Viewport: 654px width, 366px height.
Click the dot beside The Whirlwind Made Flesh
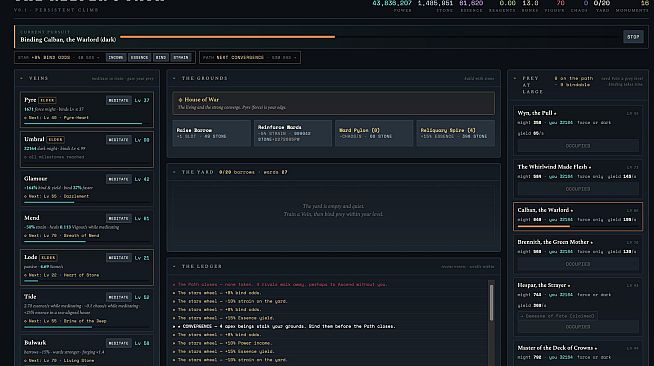(590, 167)
